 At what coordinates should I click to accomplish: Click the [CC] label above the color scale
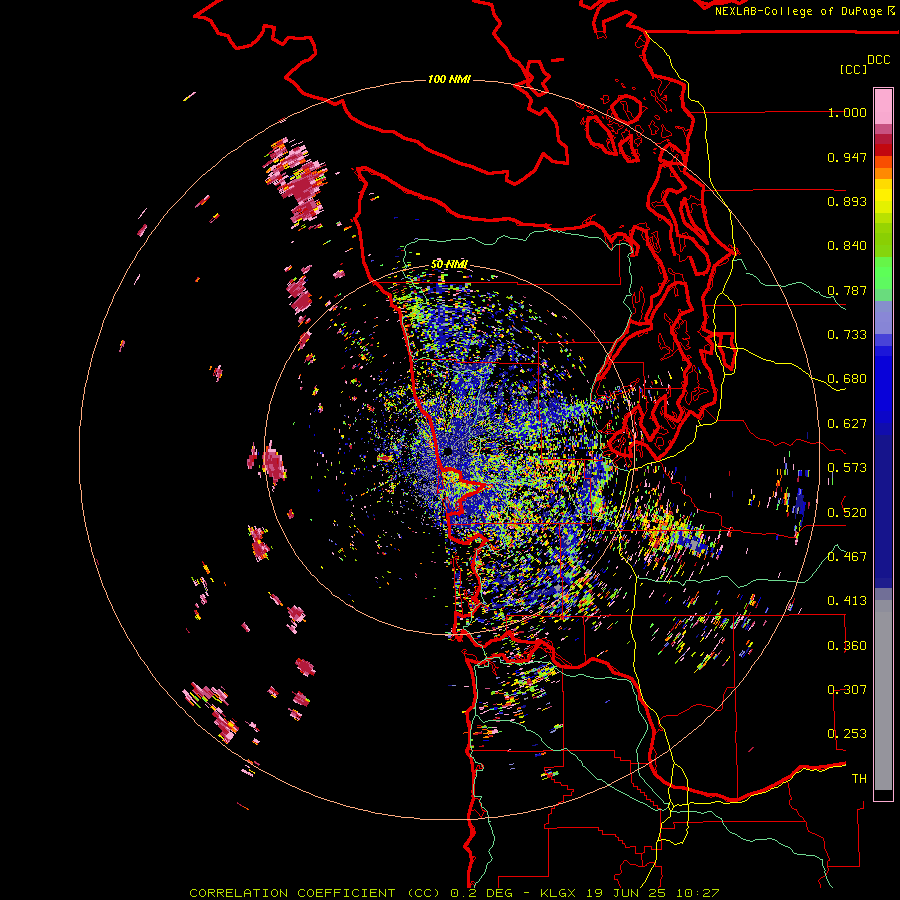tap(854, 69)
